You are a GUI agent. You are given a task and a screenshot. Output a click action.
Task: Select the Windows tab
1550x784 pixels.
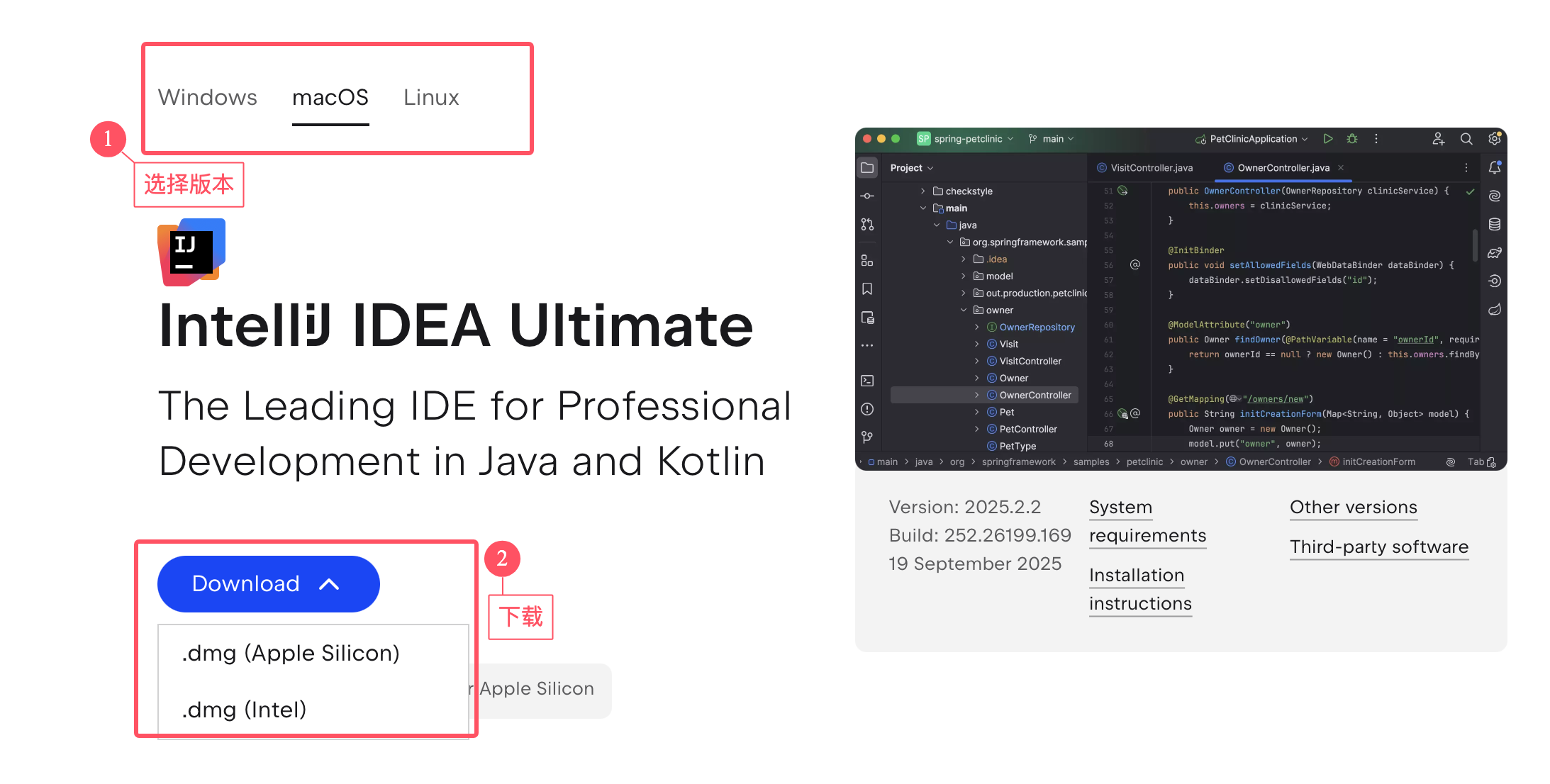click(x=207, y=98)
